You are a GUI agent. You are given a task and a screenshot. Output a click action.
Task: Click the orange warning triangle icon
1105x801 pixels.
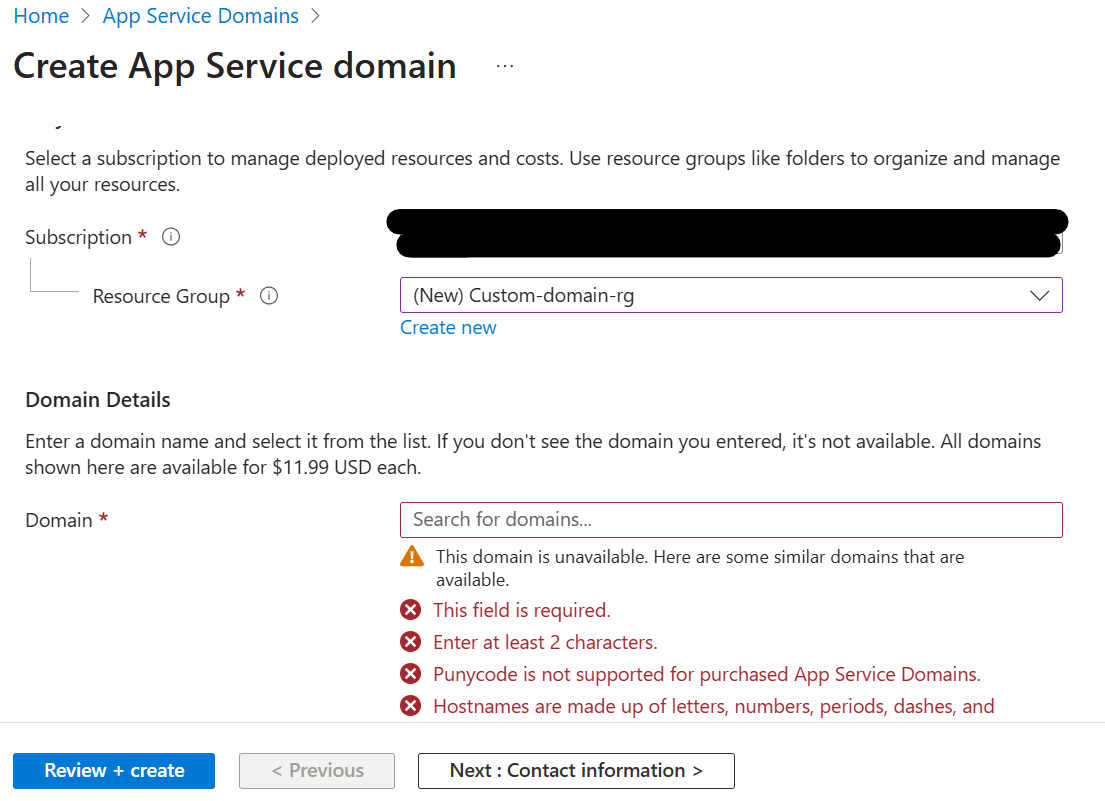point(412,556)
